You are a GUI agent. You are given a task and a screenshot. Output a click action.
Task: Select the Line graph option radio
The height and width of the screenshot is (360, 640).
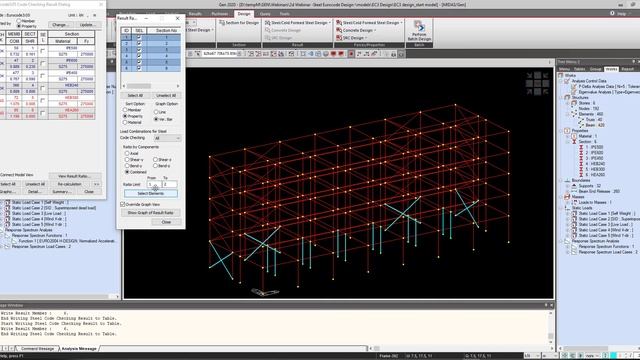point(156,112)
